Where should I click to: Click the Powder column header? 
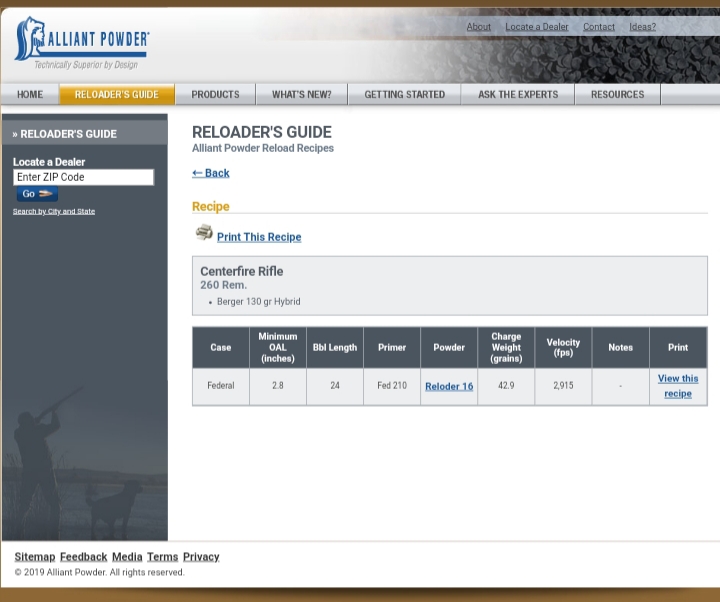click(x=449, y=348)
